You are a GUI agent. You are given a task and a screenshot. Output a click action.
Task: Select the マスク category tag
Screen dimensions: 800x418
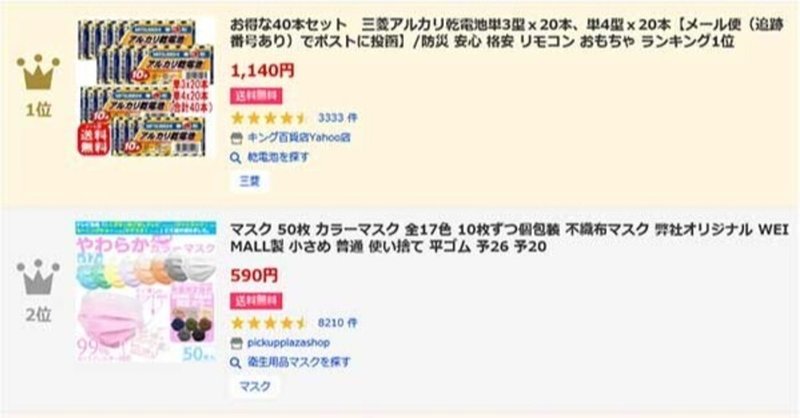255,386
